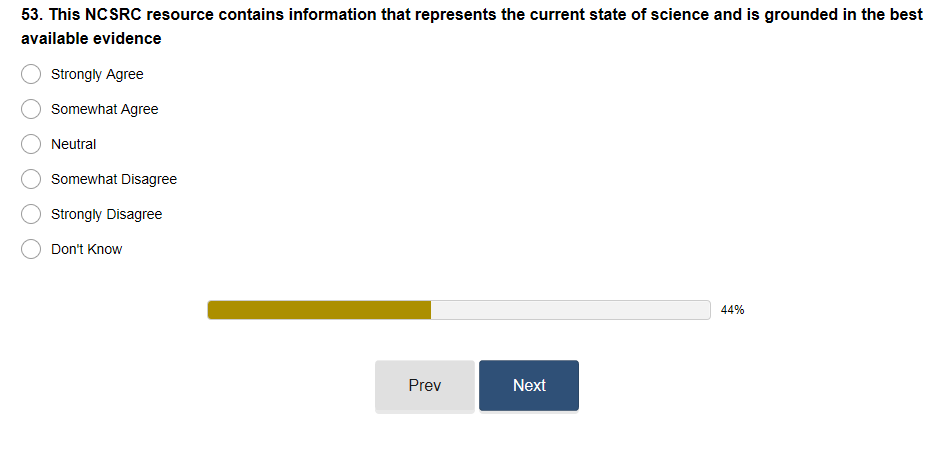950x451 pixels.
Task: Select the Strongly Agree radio button
Action: tap(31, 74)
